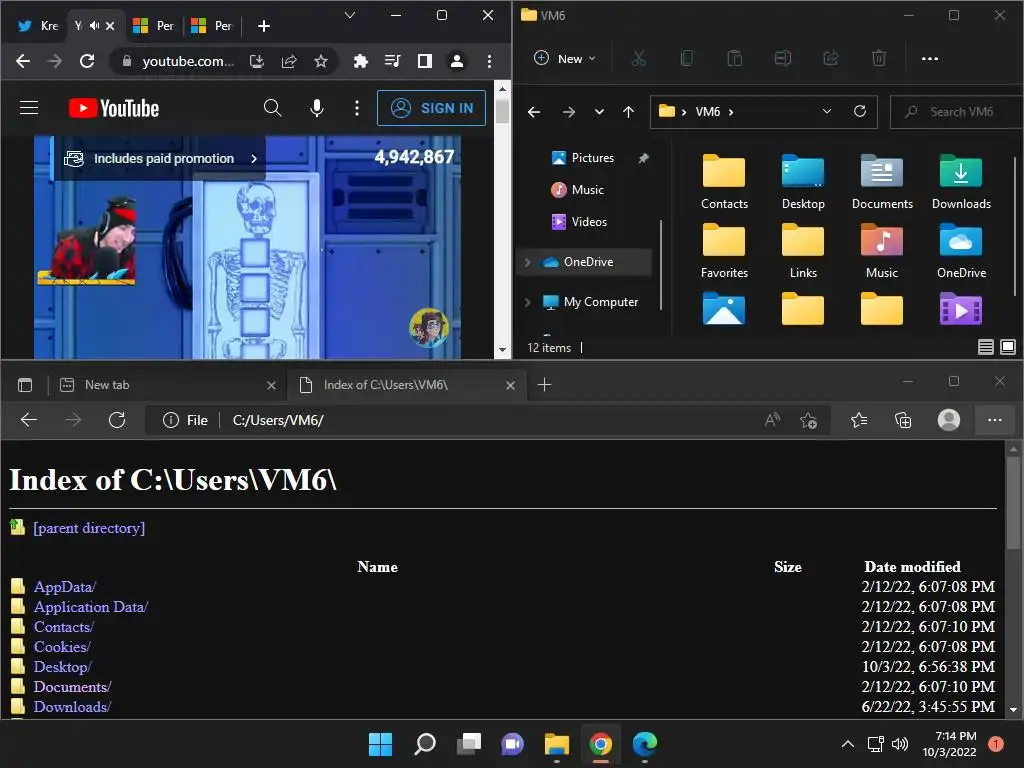
Task: Open the Downloads/ directory link
Action: point(72,707)
